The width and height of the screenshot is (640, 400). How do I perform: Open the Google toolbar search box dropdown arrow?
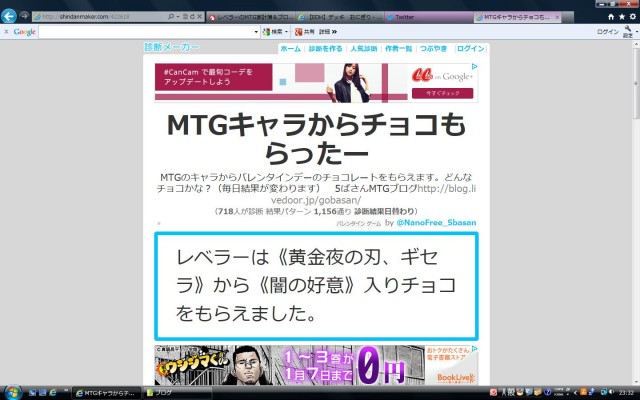point(256,32)
